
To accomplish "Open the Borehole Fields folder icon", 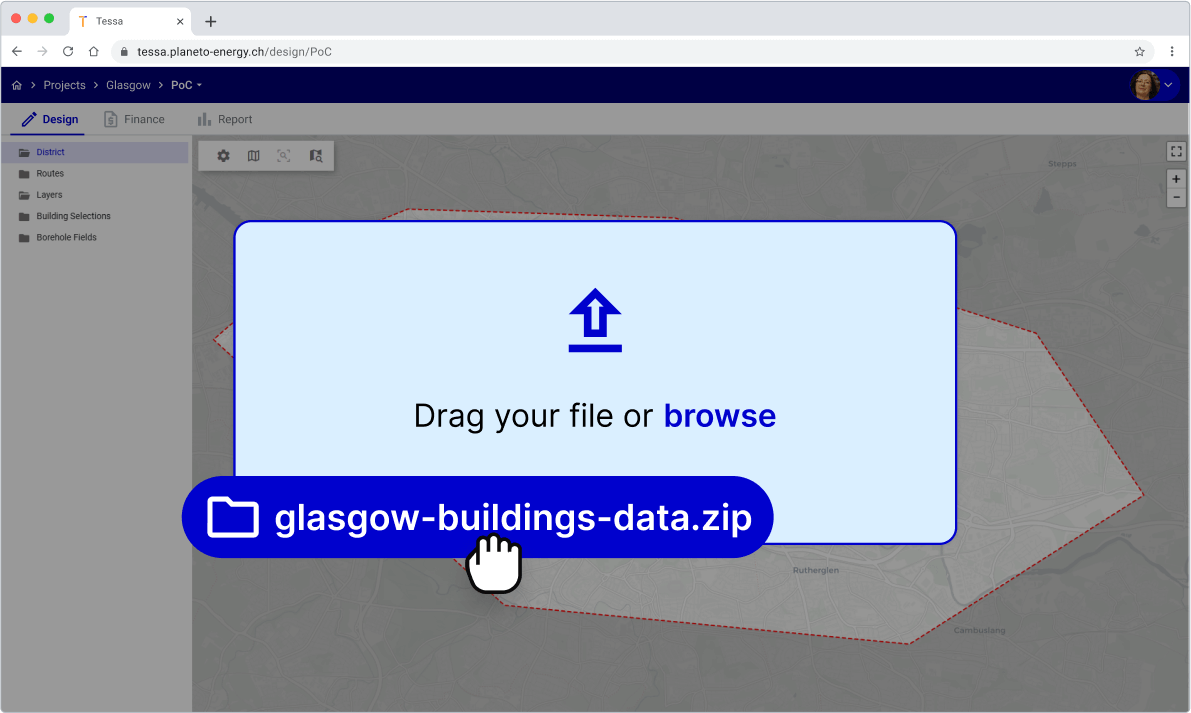I will click(x=22, y=237).
